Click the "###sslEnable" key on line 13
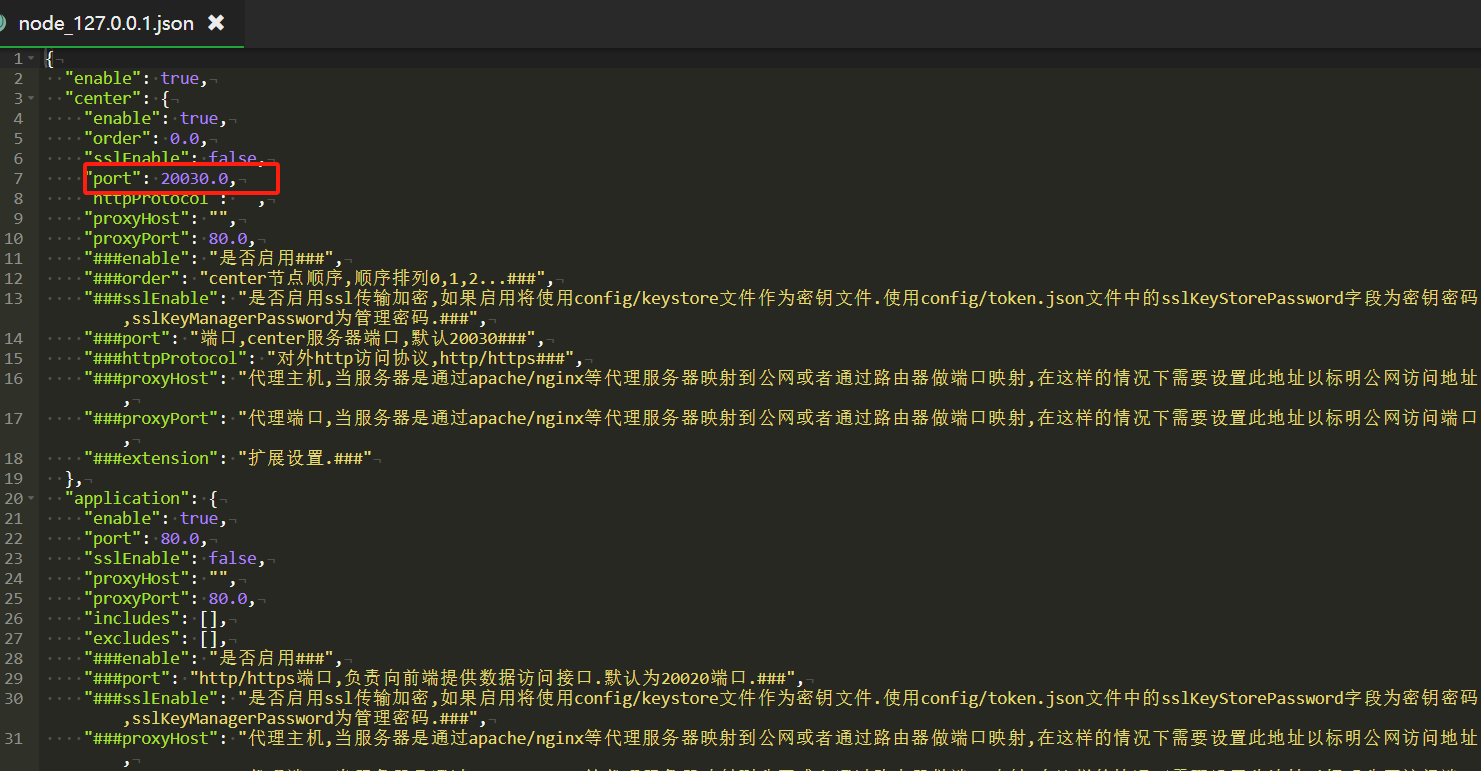Image resolution: width=1481 pixels, height=771 pixels. [x=151, y=298]
